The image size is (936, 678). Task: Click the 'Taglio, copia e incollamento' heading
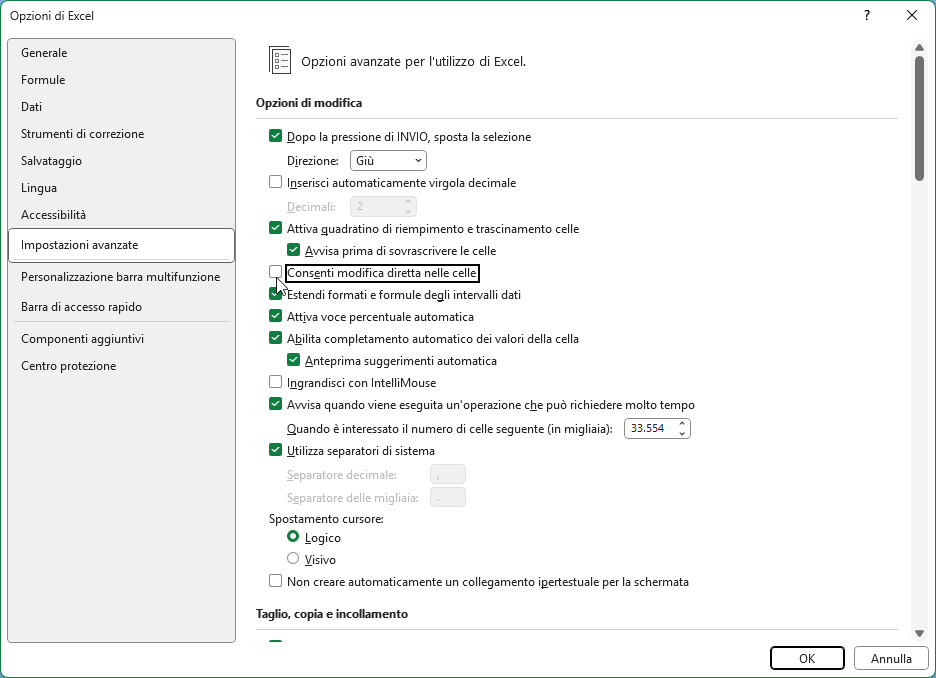point(332,614)
